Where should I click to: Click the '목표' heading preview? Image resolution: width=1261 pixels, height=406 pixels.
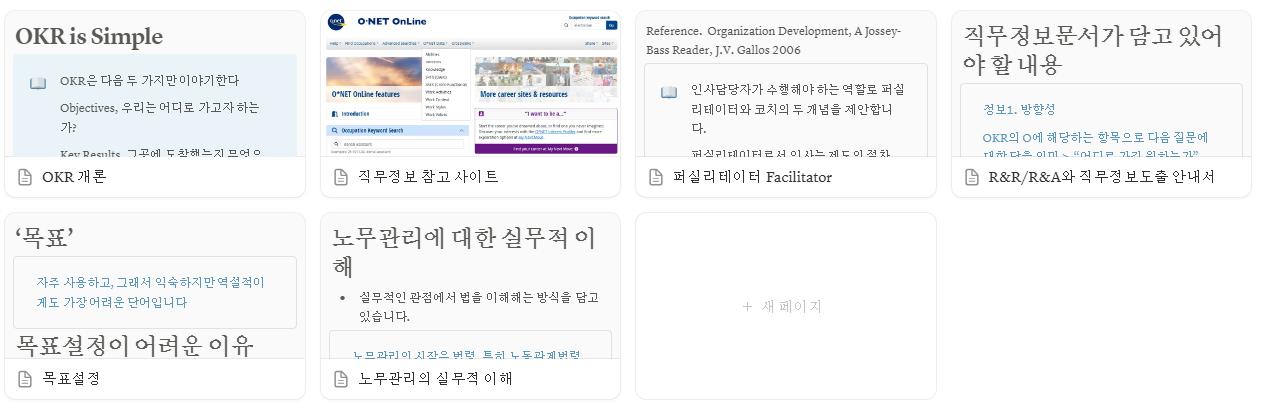pyautogui.click(x=45, y=236)
